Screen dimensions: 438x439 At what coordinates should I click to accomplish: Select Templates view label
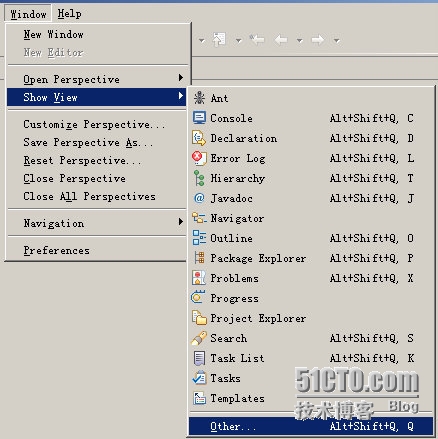coord(237,398)
